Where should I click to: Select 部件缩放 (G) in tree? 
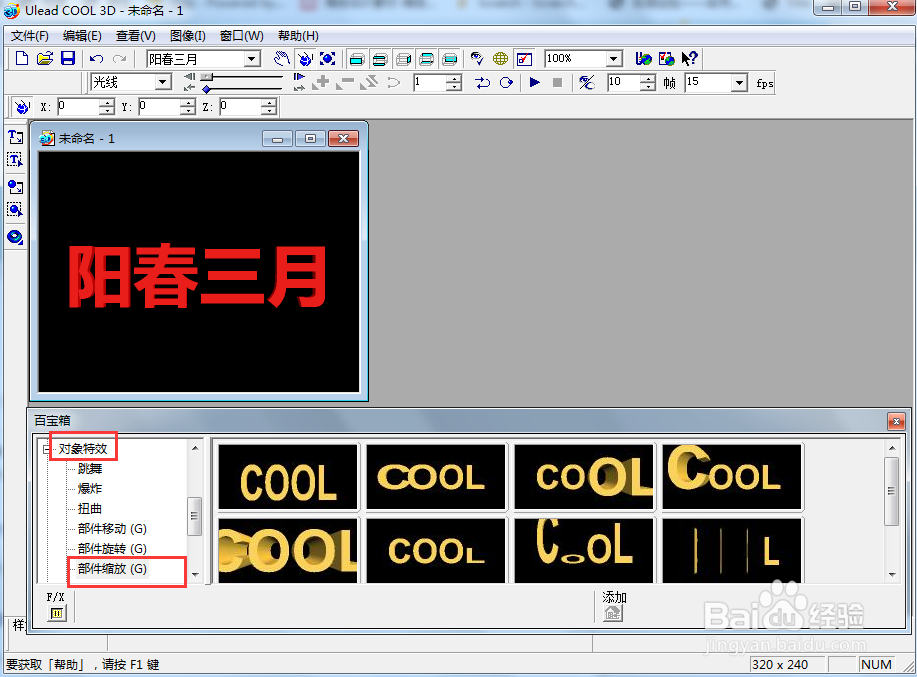pos(112,568)
